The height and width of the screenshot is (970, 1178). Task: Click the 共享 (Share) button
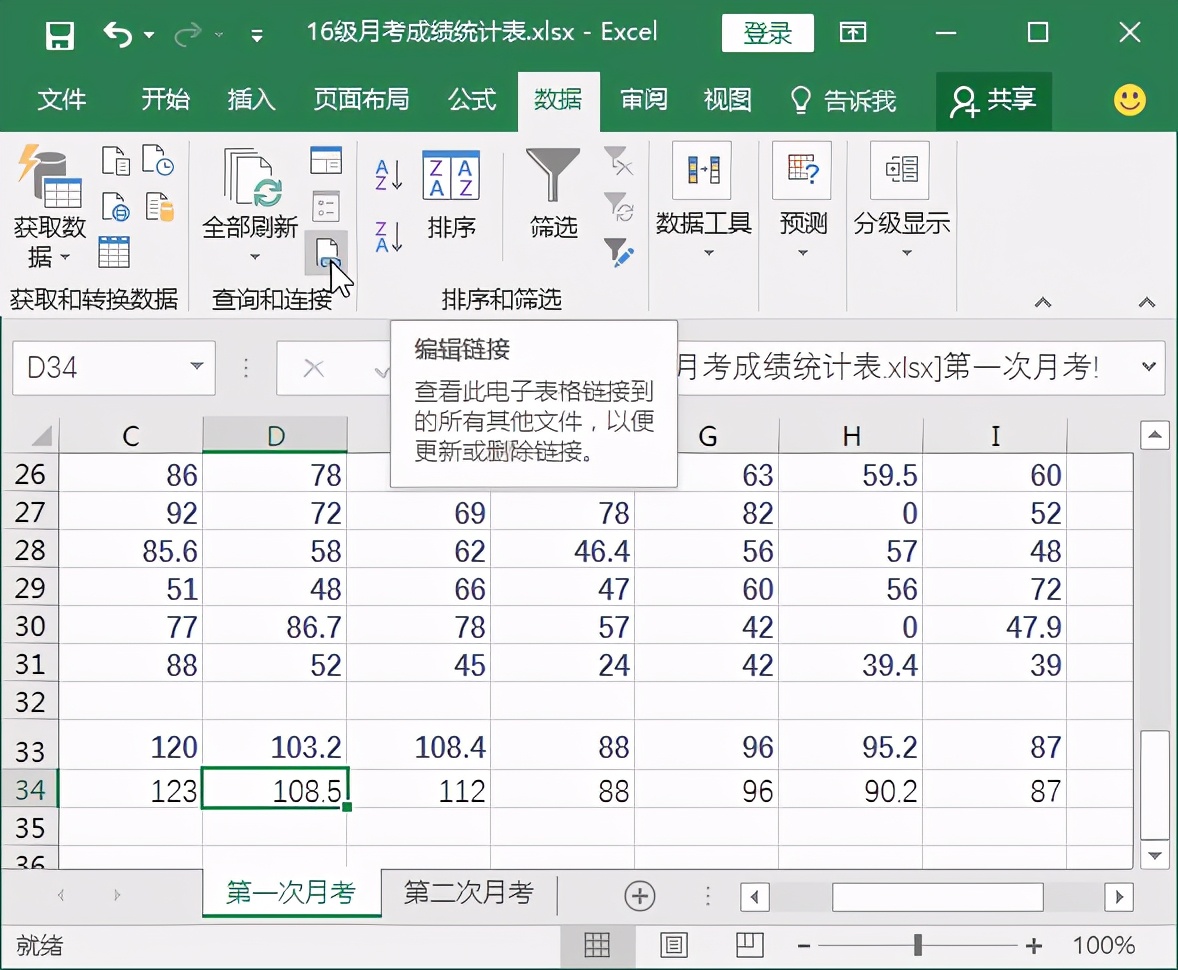click(994, 100)
